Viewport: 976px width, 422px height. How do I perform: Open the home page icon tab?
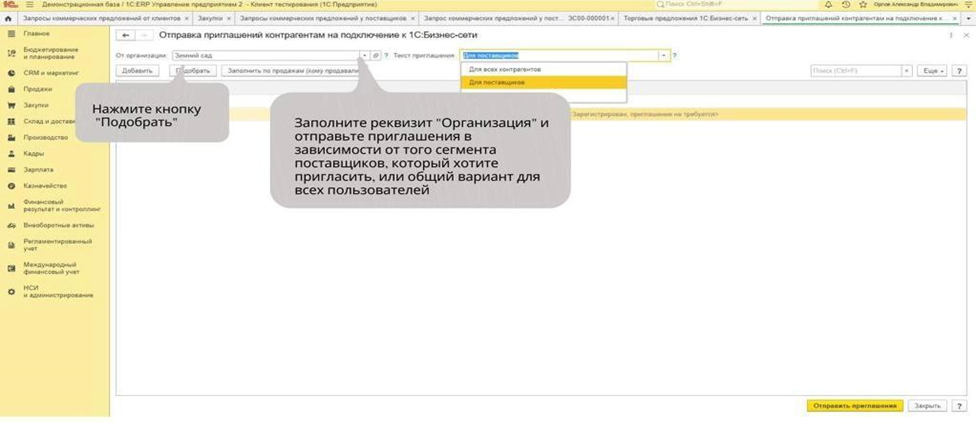click(x=8, y=19)
